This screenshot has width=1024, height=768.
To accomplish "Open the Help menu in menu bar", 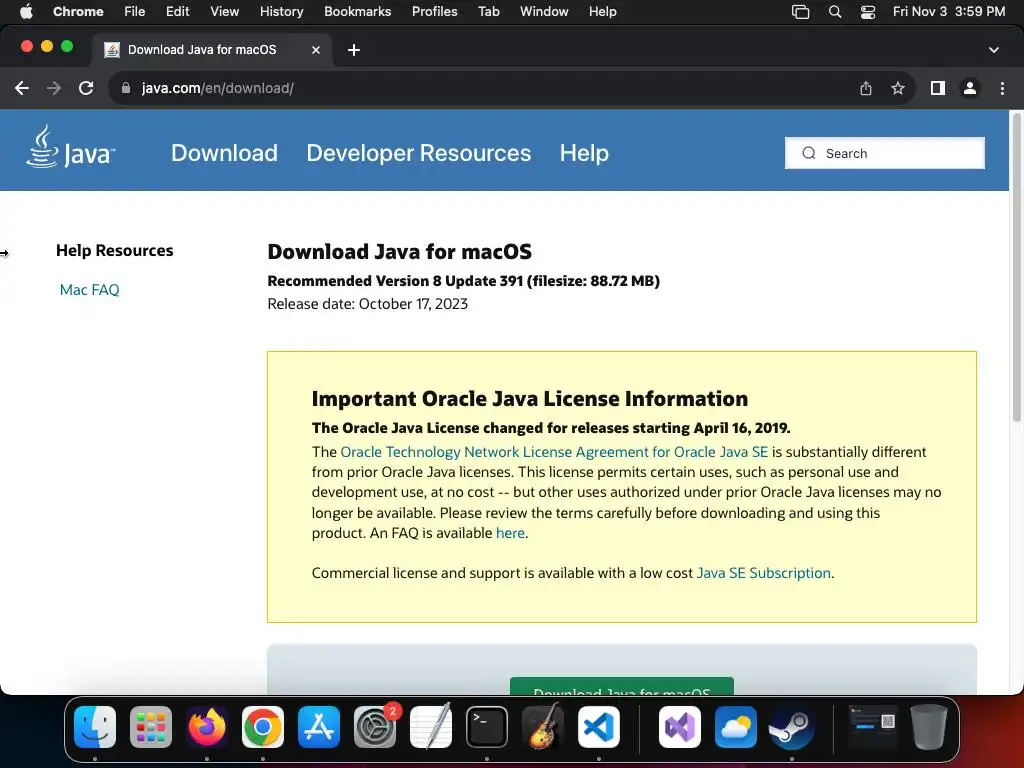I will 602,11.
